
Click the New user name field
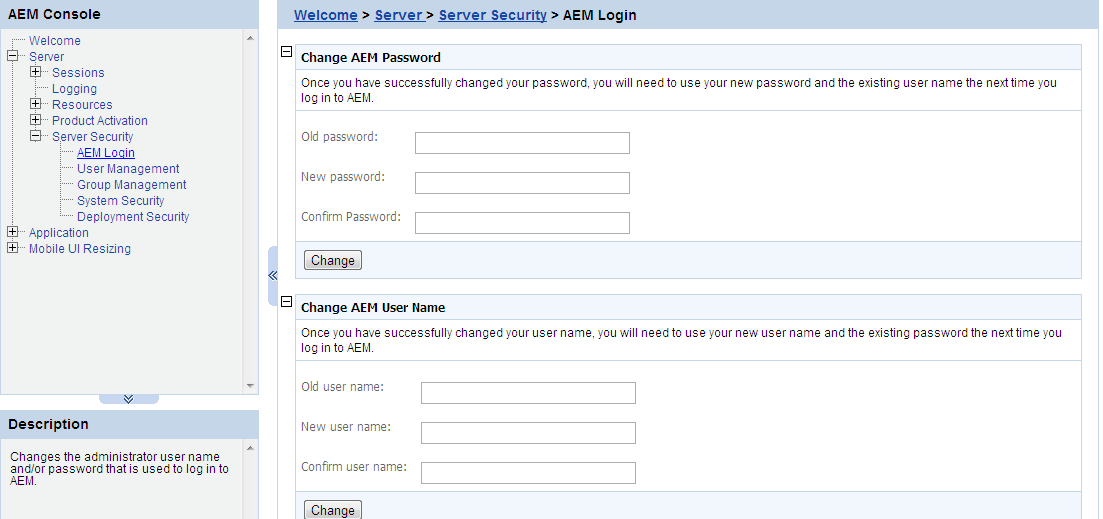click(528, 433)
